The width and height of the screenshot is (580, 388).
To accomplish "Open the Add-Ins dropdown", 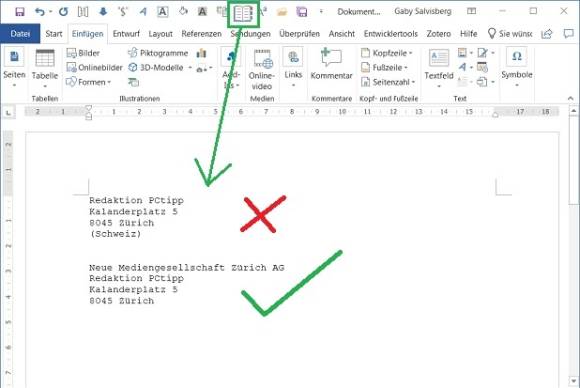I will point(231,69).
